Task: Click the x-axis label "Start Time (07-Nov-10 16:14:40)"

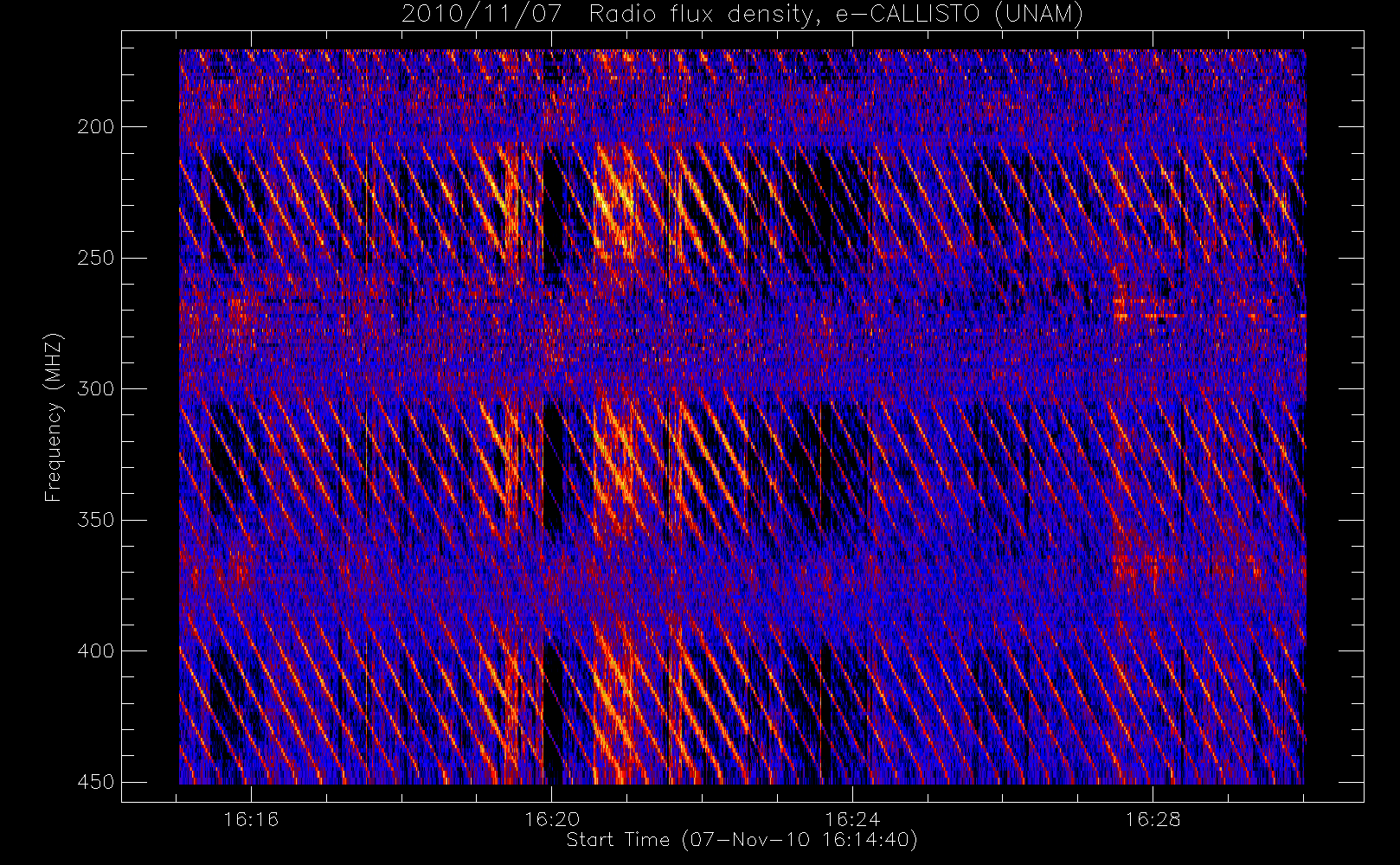Action: pos(742,840)
